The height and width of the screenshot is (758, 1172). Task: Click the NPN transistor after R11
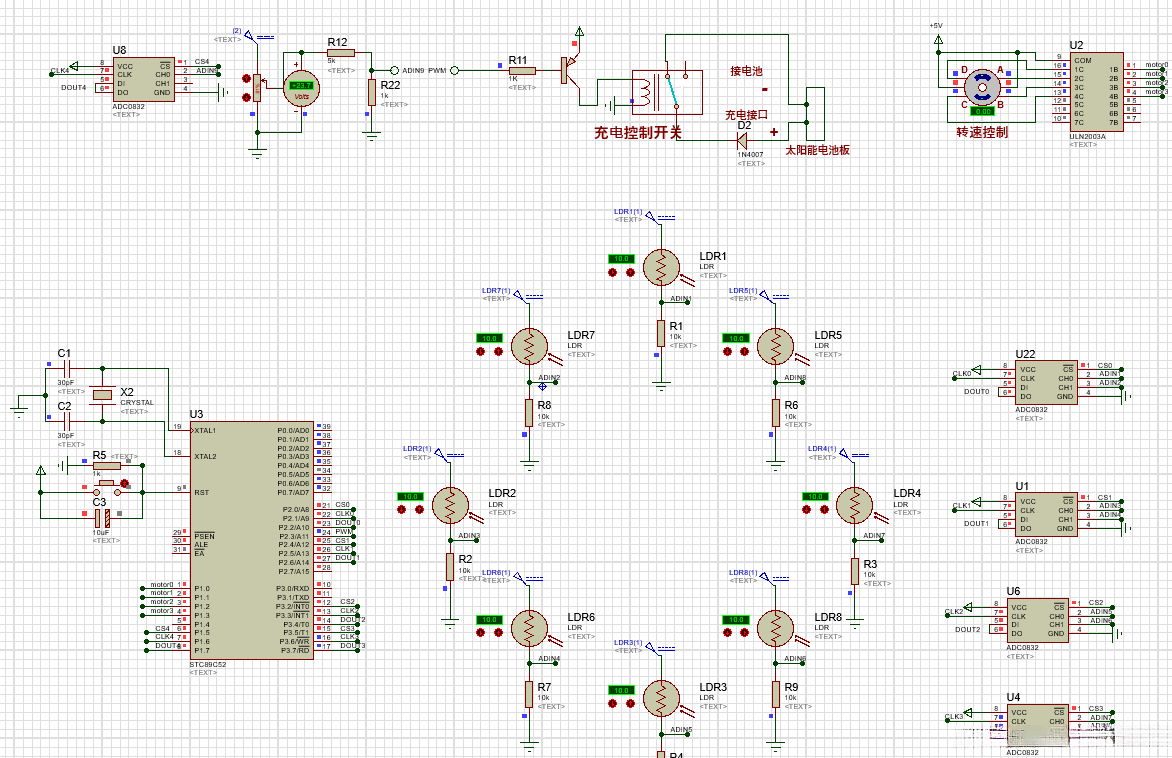570,71
